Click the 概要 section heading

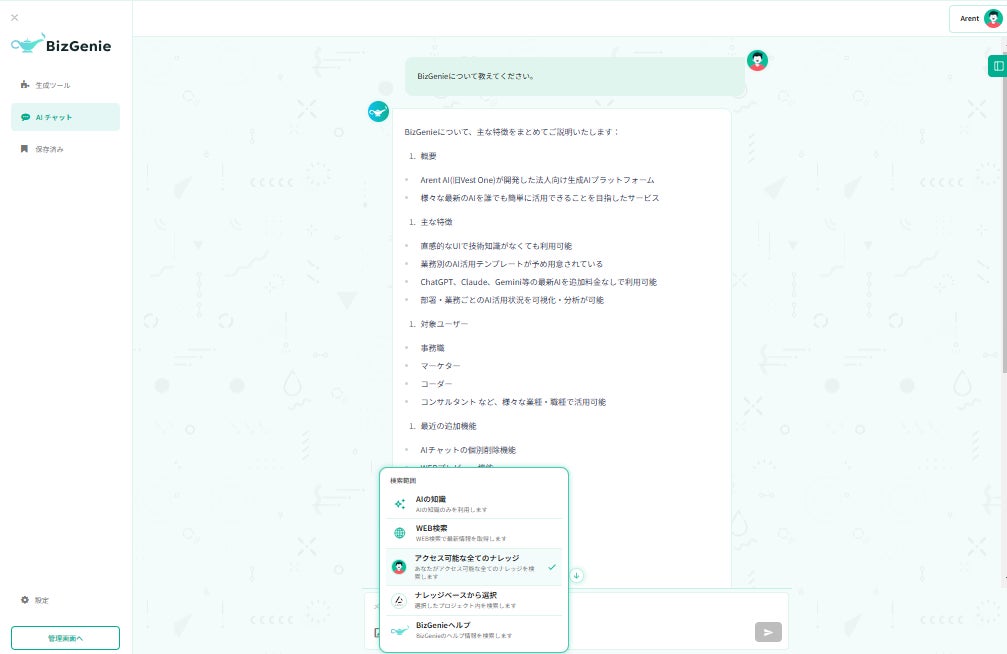click(x=428, y=156)
